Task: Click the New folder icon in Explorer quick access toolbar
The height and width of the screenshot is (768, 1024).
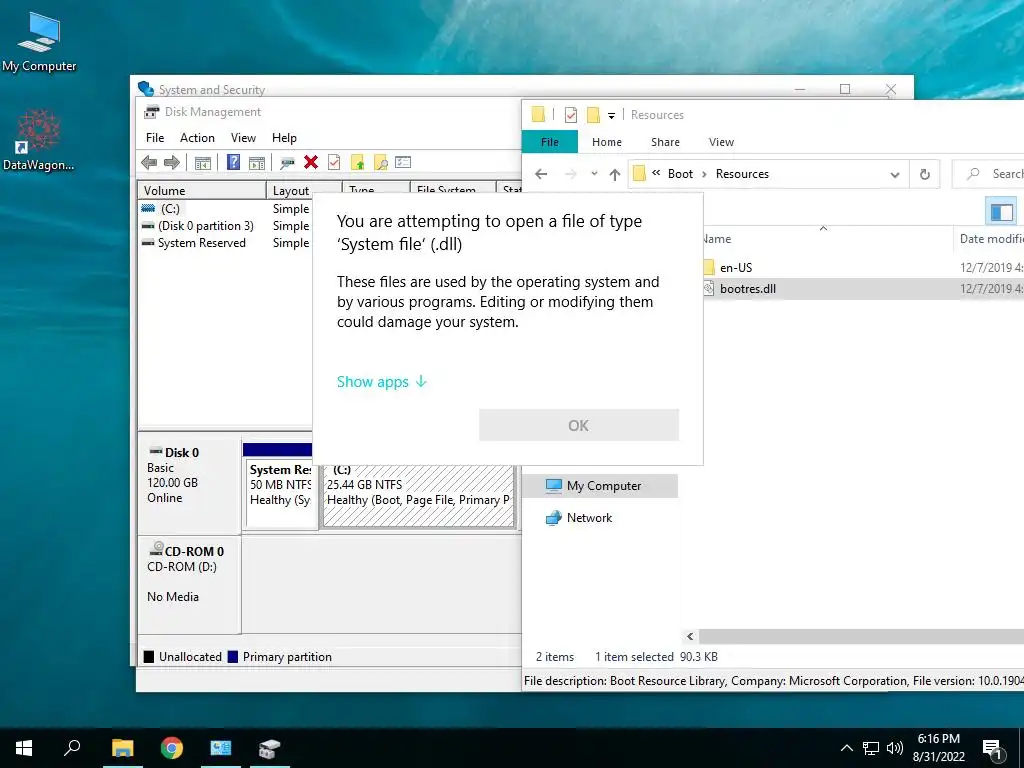Action: (x=593, y=115)
